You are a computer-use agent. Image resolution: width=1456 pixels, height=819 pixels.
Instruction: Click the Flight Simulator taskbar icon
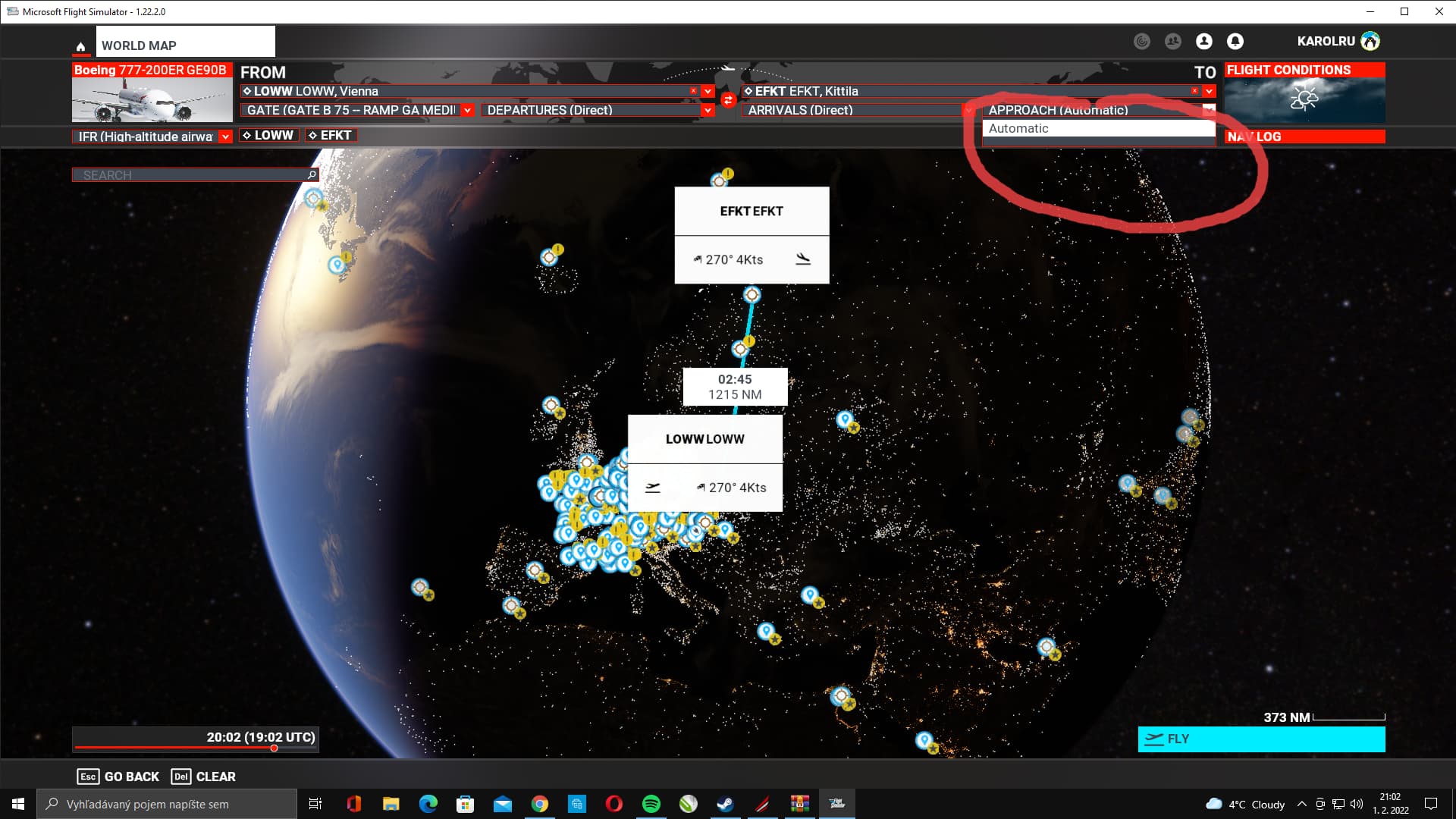(x=837, y=804)
